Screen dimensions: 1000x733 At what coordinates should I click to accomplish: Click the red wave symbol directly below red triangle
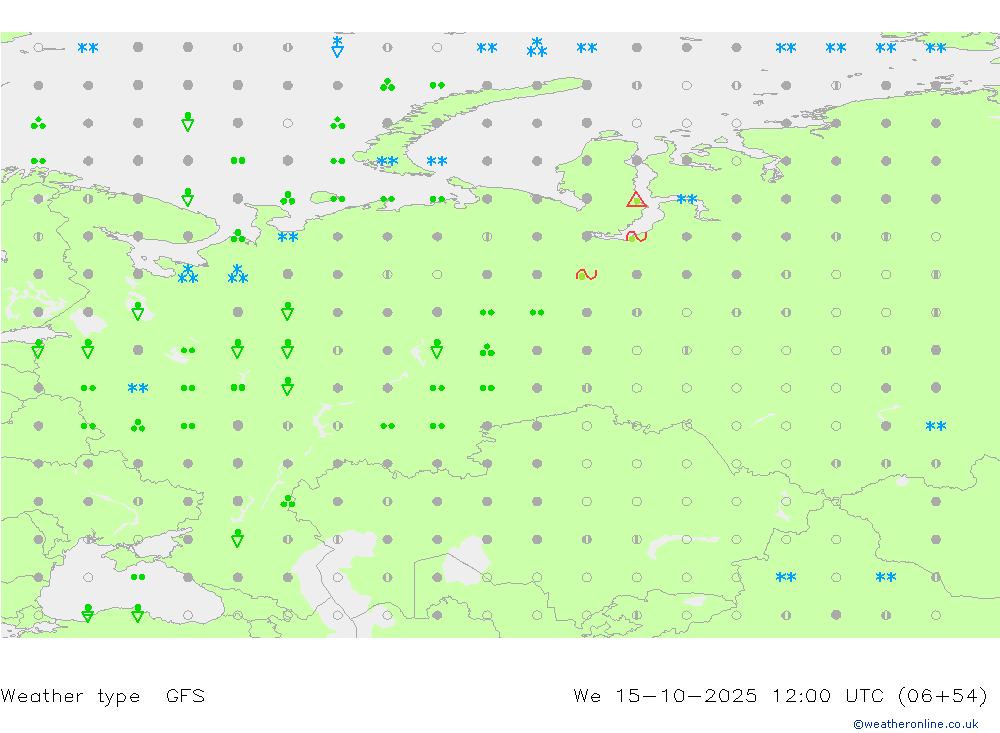(636, 237)
